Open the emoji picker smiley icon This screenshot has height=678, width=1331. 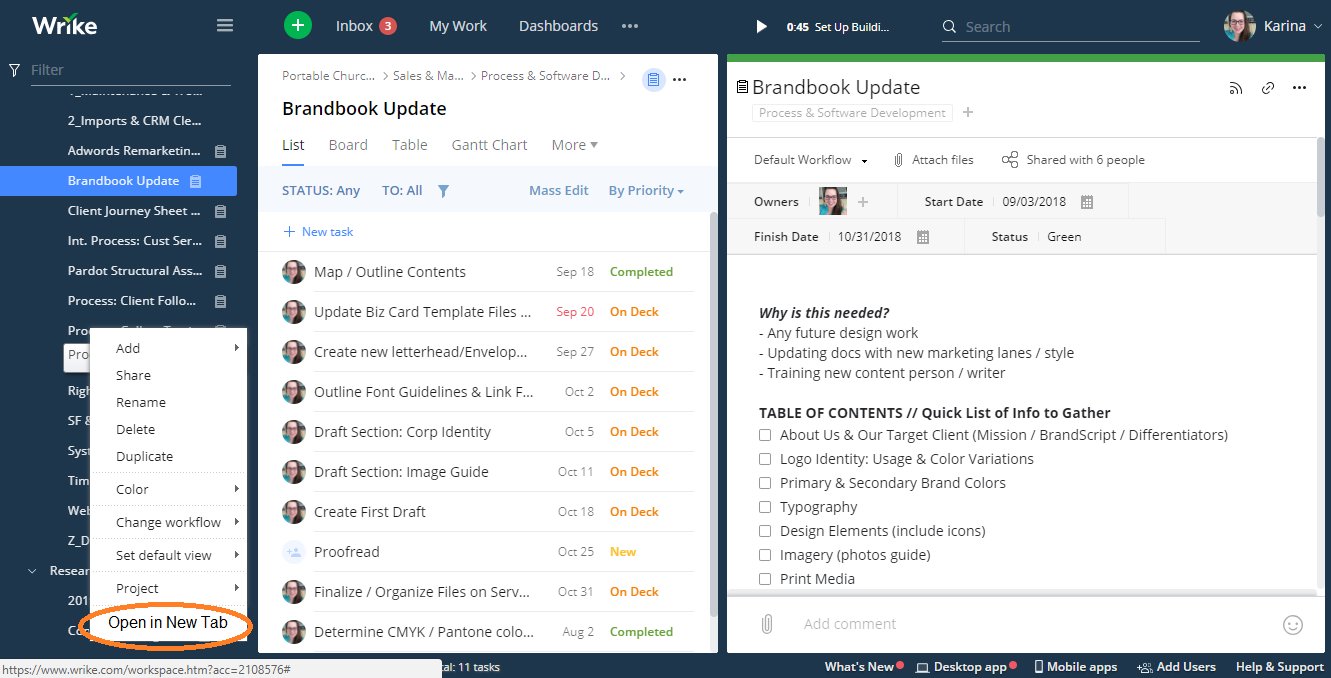[1293, 625]
